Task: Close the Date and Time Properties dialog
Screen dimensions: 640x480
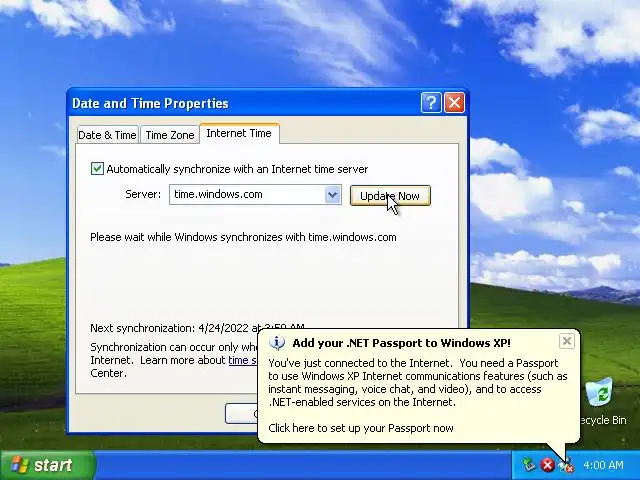Action: [454, 102]
